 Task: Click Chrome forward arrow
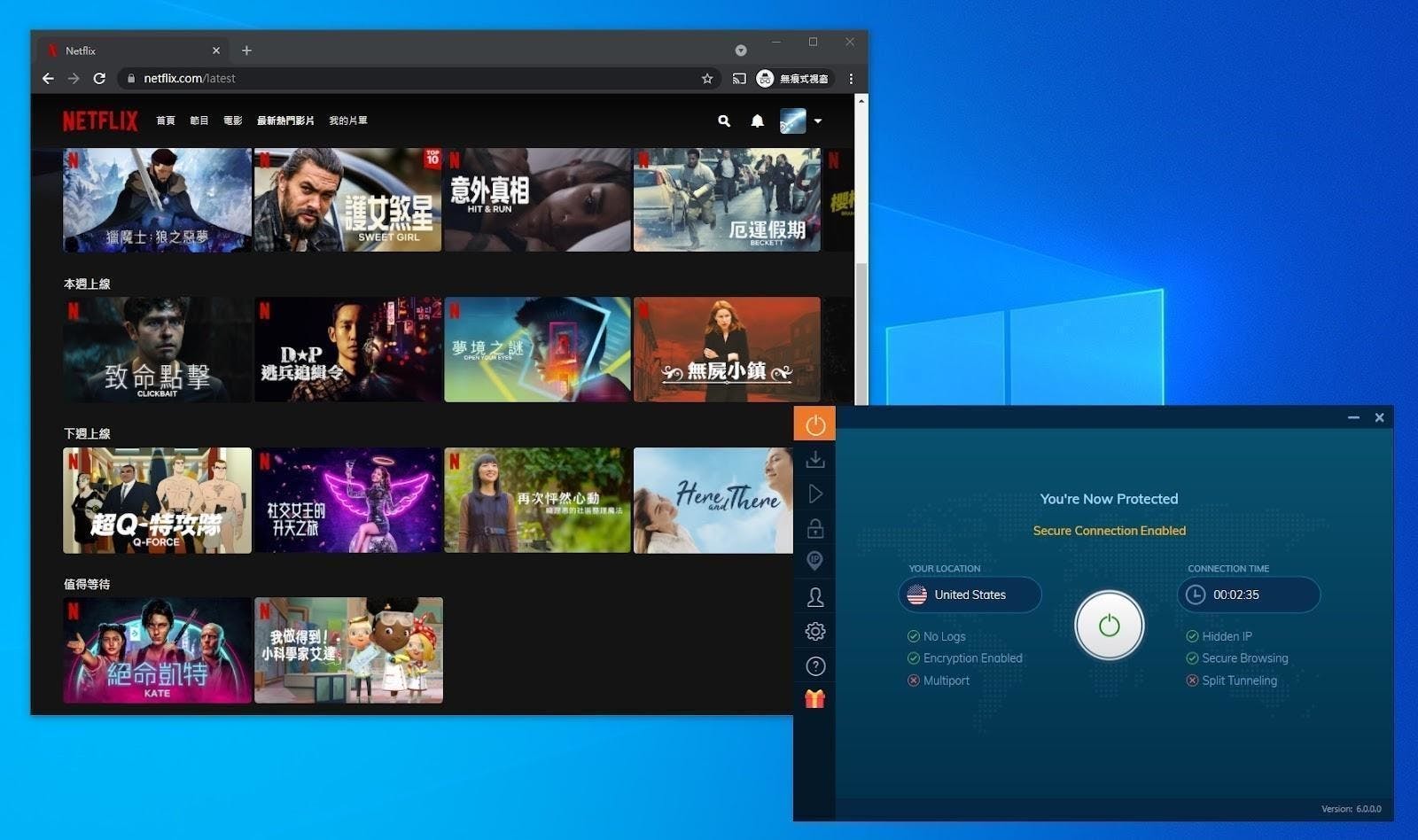[74, 78]
